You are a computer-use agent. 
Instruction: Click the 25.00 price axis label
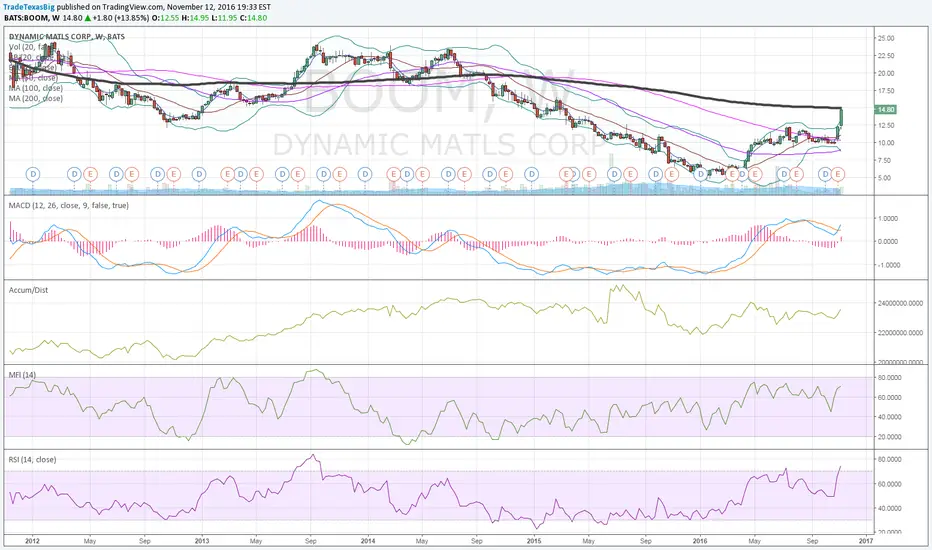(x=886, y=38)
